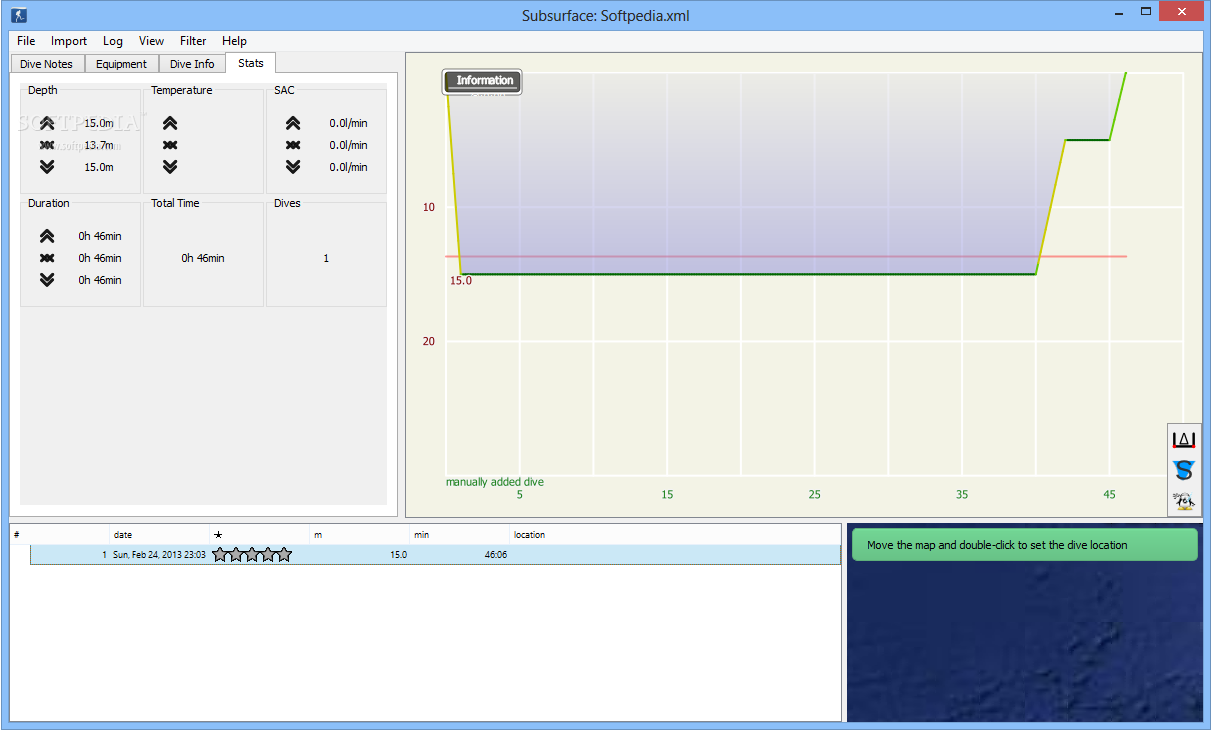Open the Import menu
1211x730 pixels.
[x=69, y=41]
